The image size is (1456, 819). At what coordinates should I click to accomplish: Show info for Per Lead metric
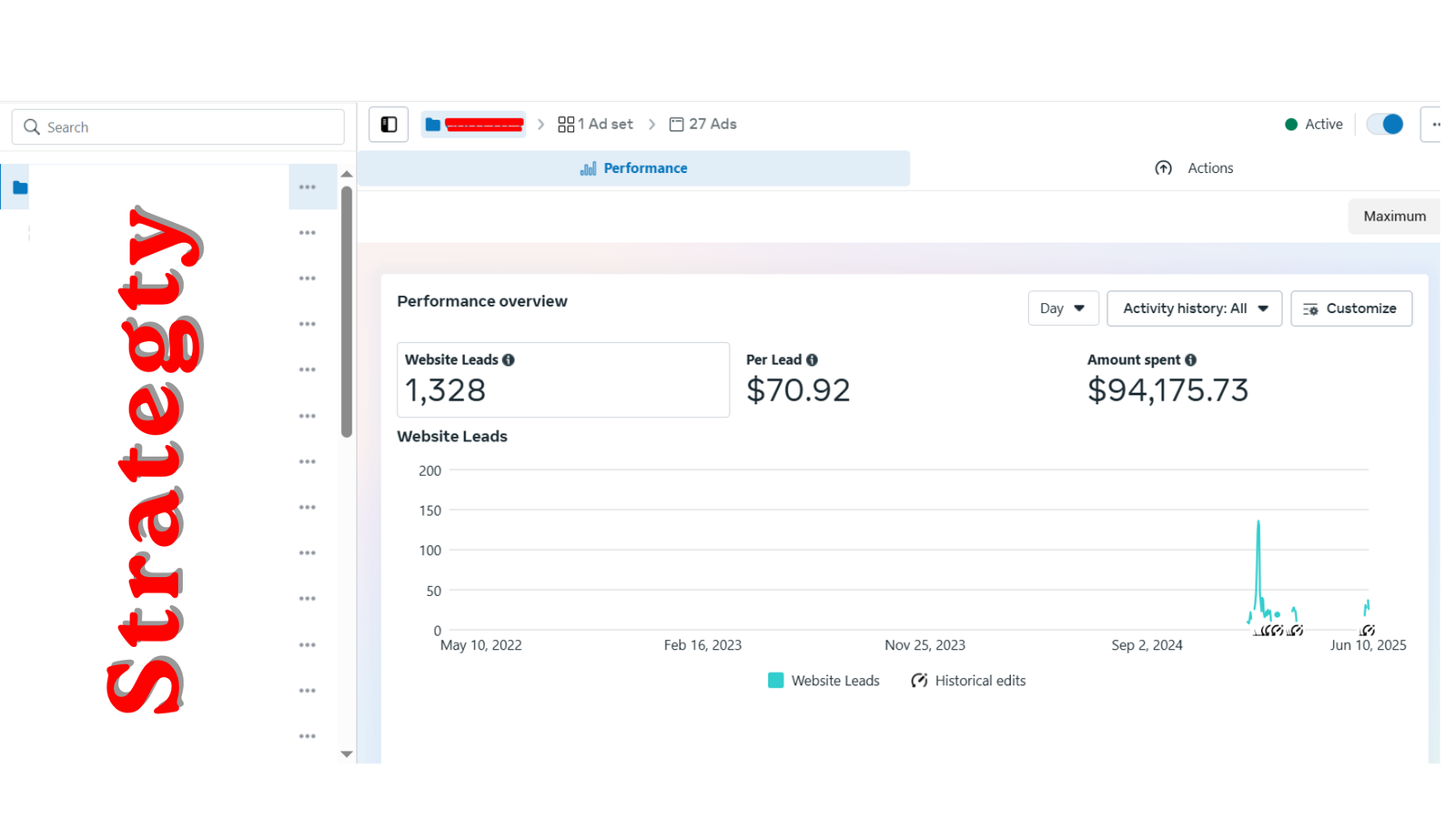pos(812,360)
